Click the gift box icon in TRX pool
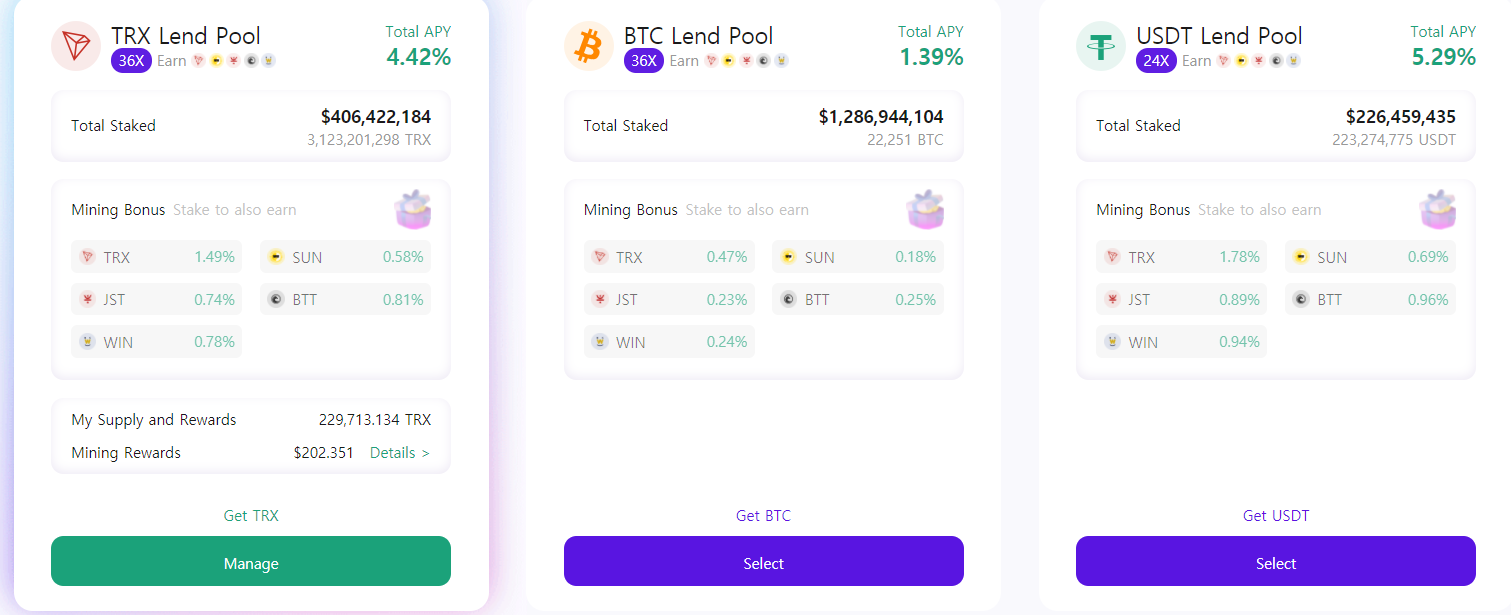Viewport: 1511px width, 615px height. click(x=413, y=210)
